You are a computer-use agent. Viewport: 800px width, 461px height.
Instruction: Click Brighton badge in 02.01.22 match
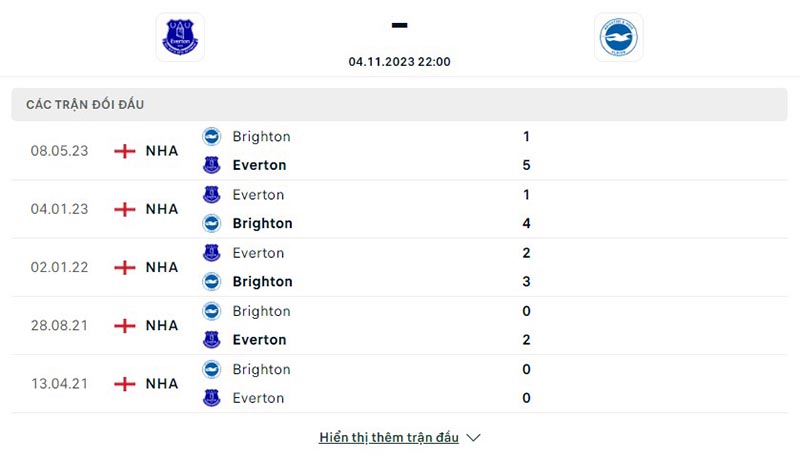[211, 281]
